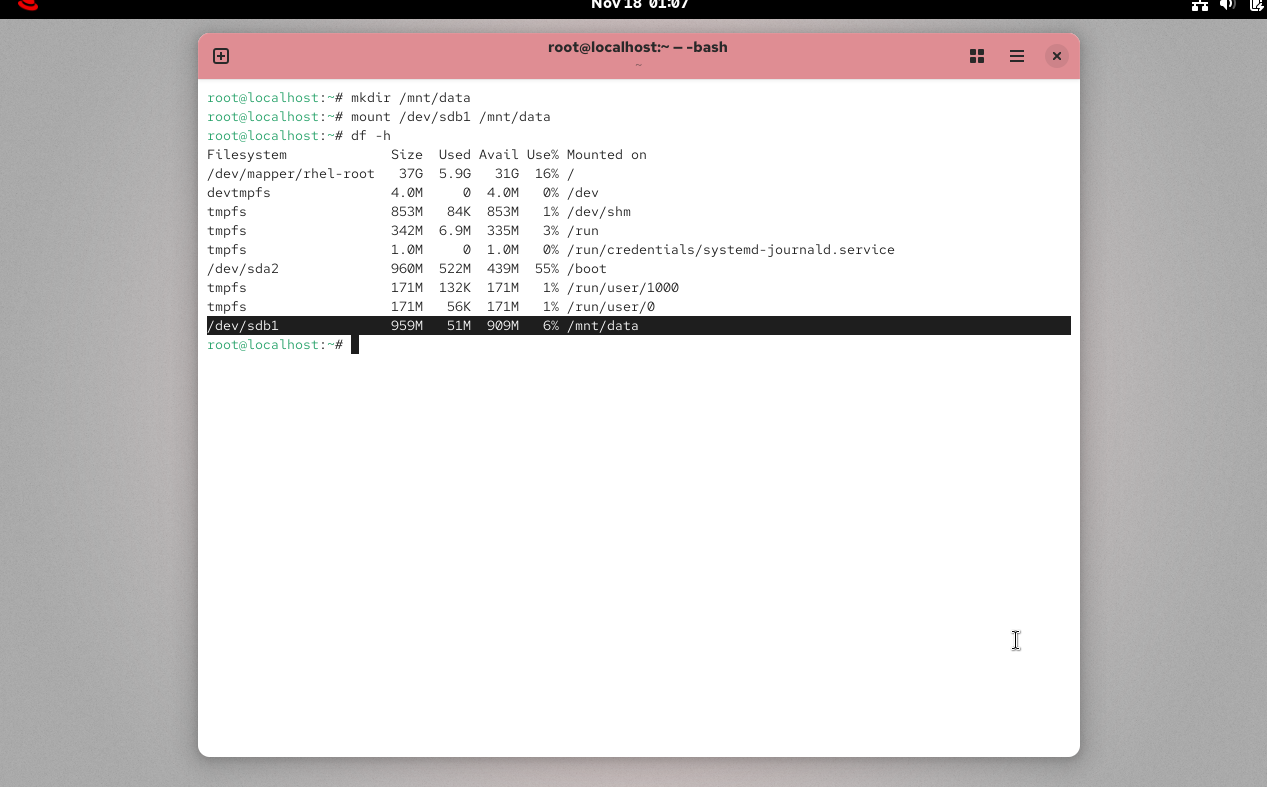Click the Red Hat Activities logo
This screenshot has height=787, width=1267.
(28, 5)
